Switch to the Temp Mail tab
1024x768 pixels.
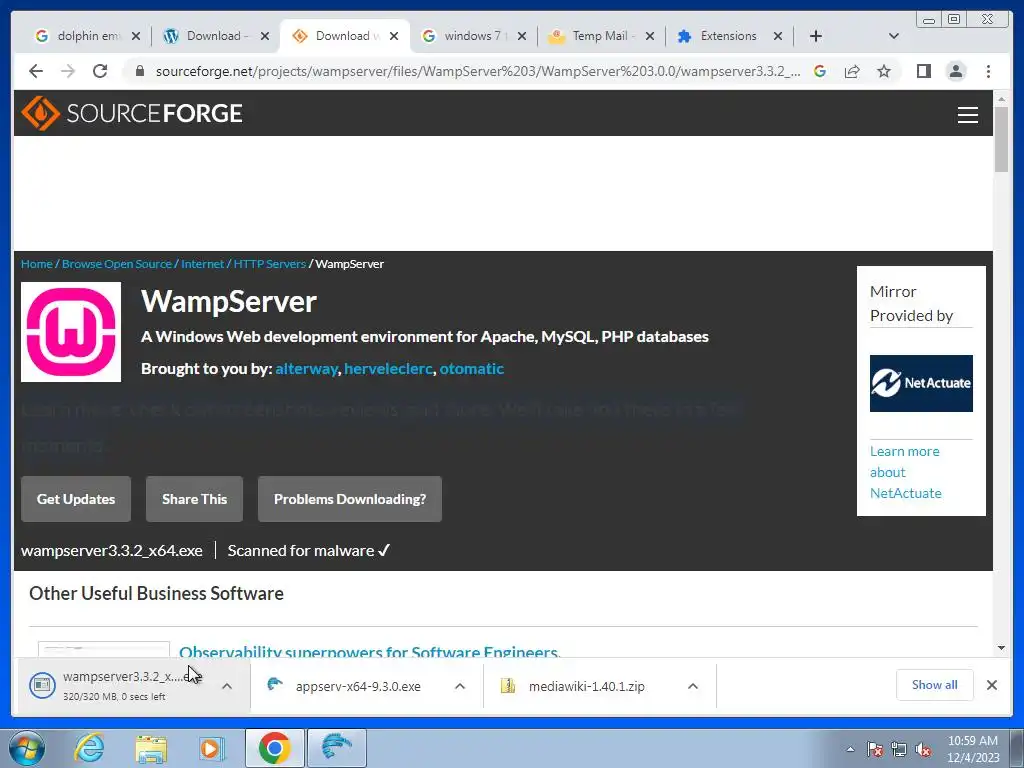(601, 36)
